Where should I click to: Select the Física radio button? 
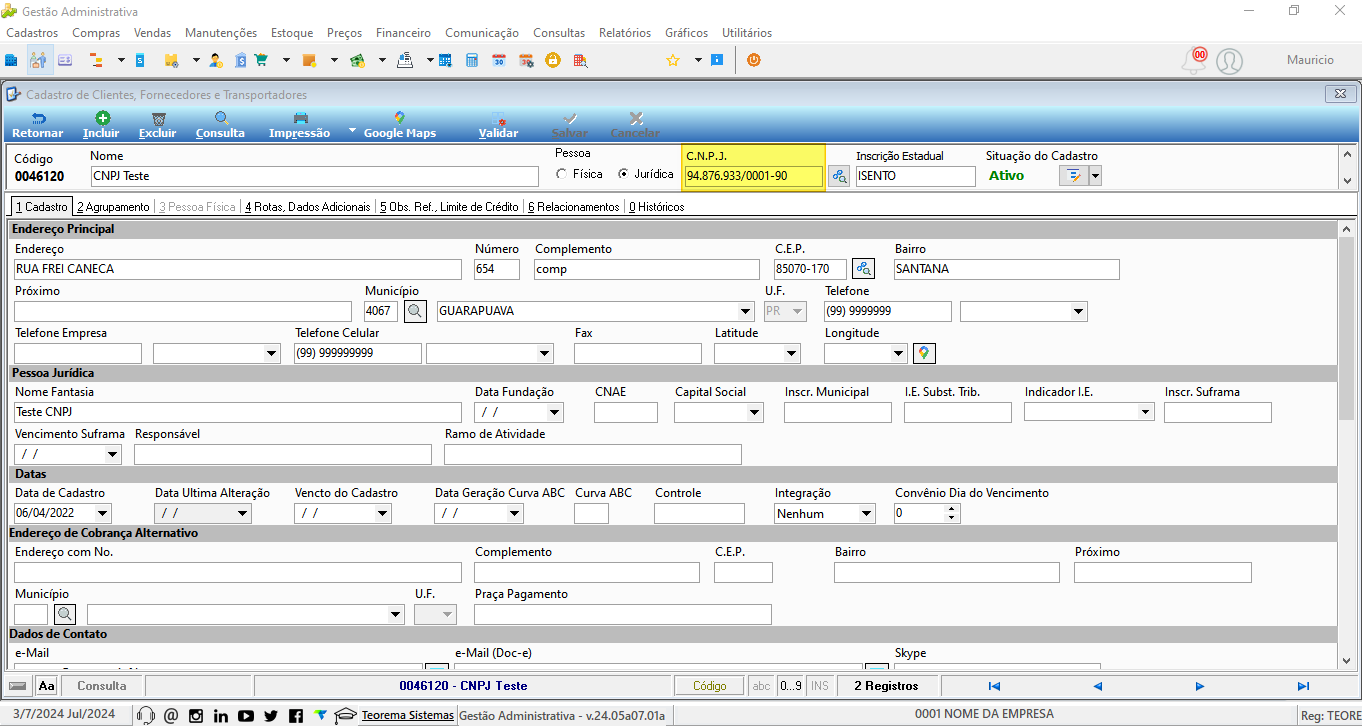[x=561, y=174]
